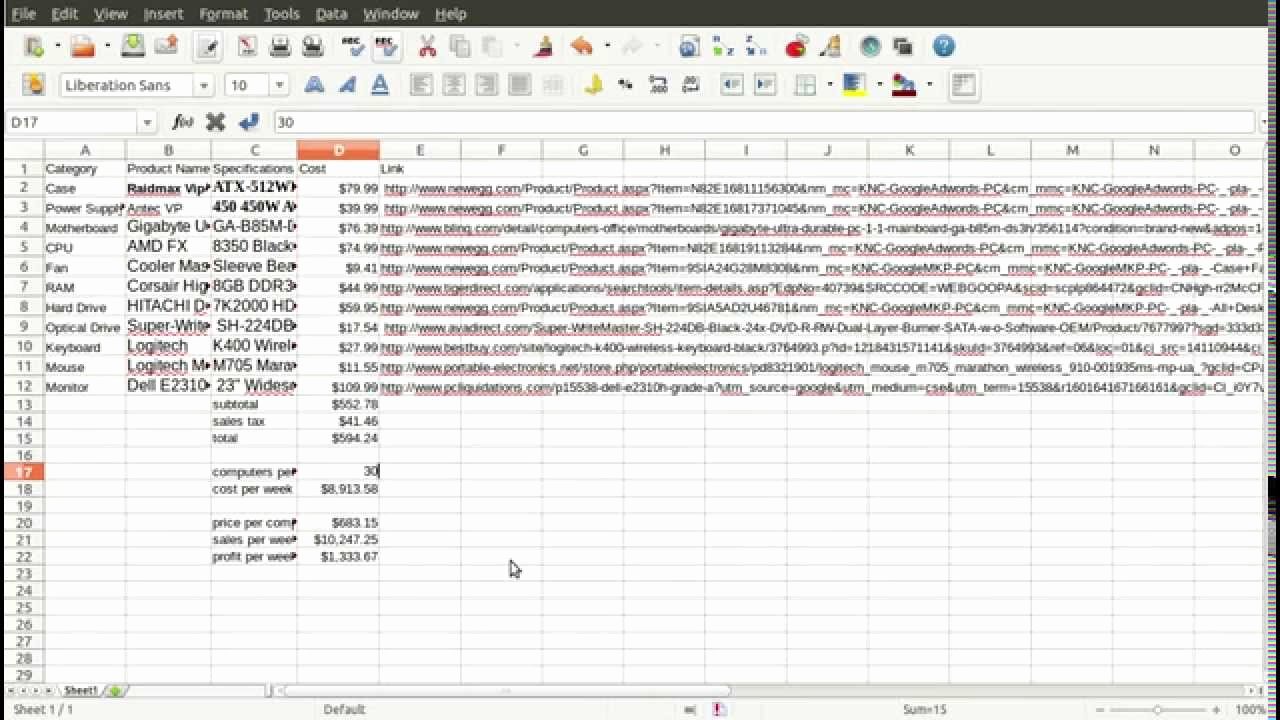Image resolution: width=1280 pixels, height=720 pixels.
Task: Open the Print Preview
Action: (x=311, y=46)
